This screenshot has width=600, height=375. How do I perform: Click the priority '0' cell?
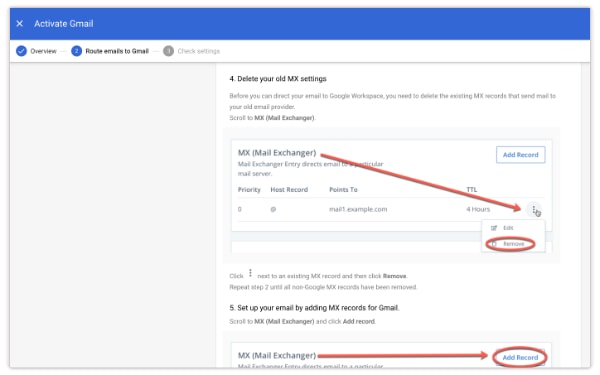pos(240,209)
